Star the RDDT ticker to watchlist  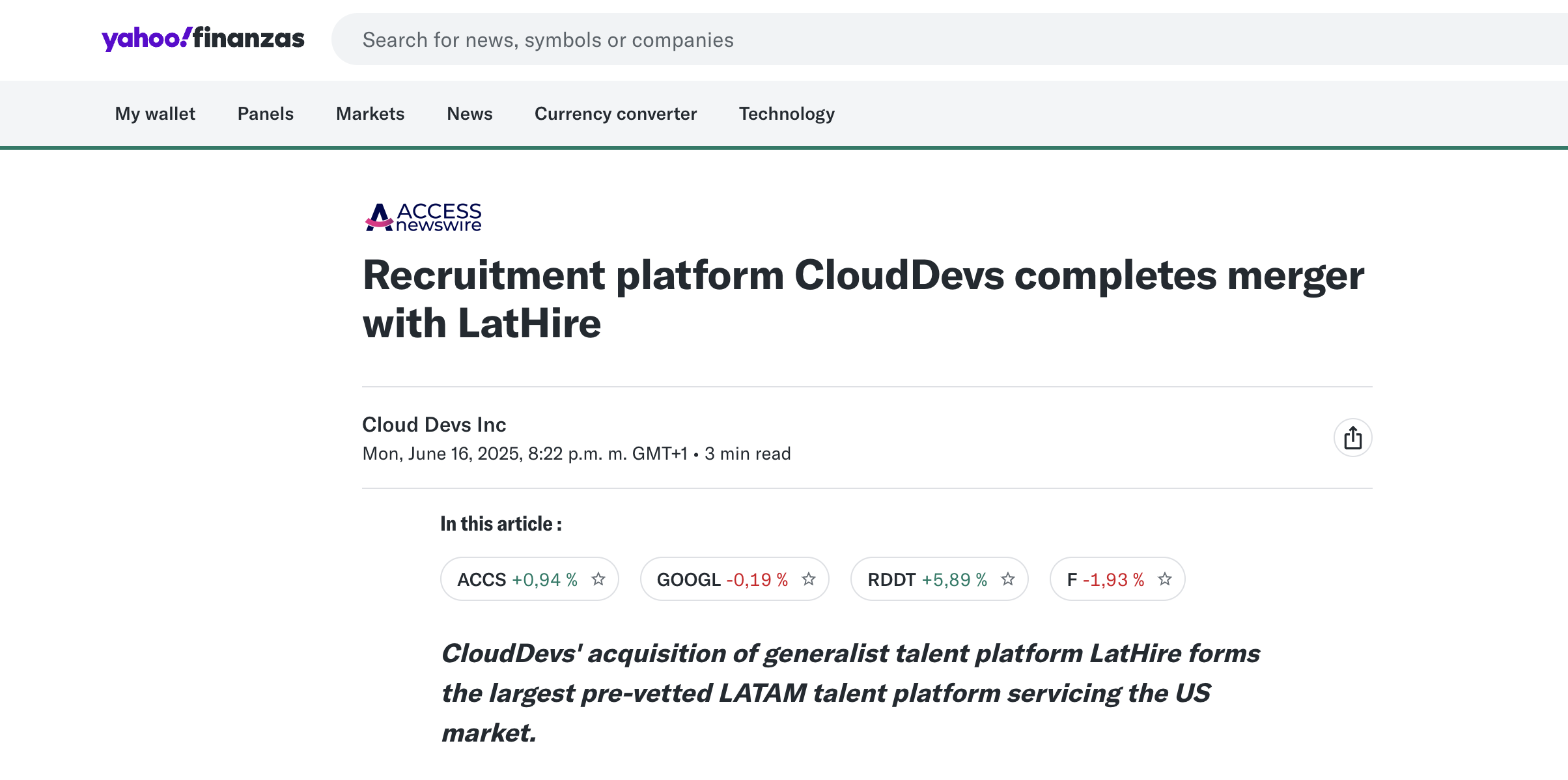tap(1007, 579)
